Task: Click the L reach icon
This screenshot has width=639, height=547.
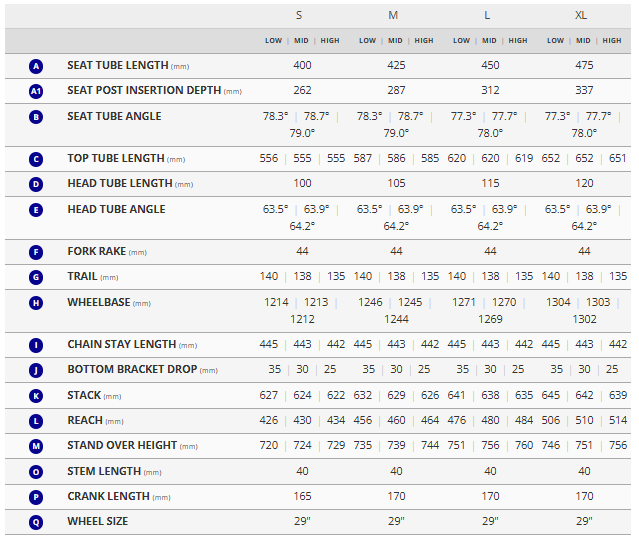Action: click(x=36, y=421)
